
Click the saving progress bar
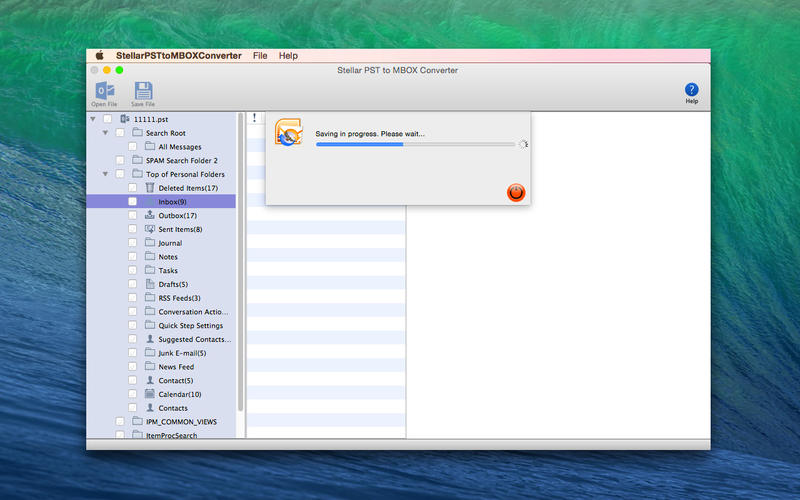point(415,144)
